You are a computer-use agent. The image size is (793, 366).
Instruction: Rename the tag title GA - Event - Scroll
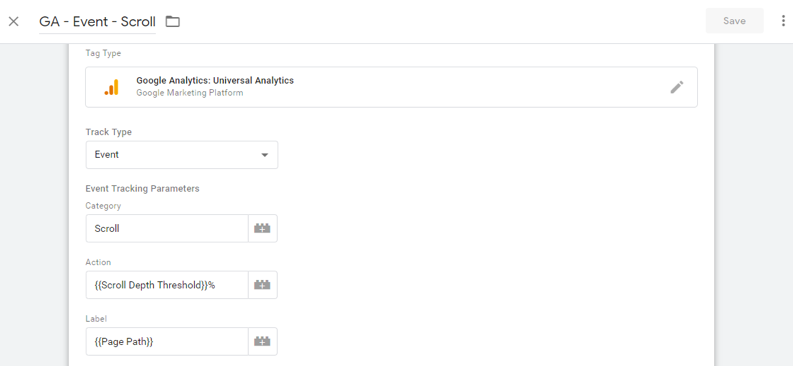(x=97, y=22)
